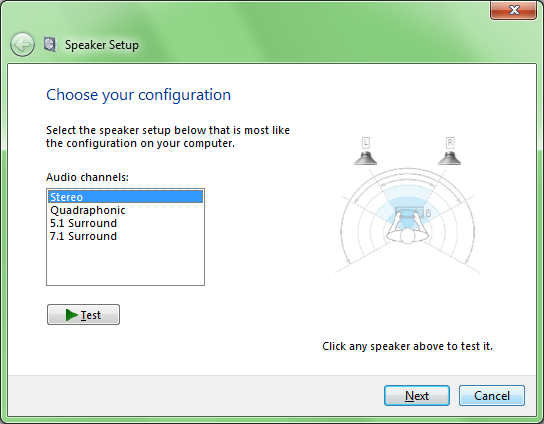This screenshot has width=544, height=424.
Task: Click the speaker icon beside Speaker Setup title
Action: (50, 45)
